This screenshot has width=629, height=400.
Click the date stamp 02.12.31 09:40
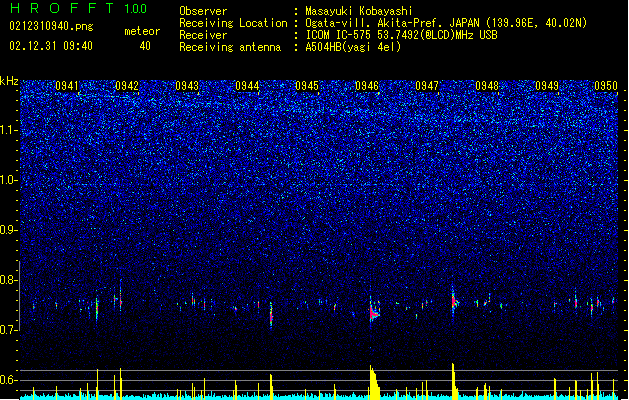[51, 46]
